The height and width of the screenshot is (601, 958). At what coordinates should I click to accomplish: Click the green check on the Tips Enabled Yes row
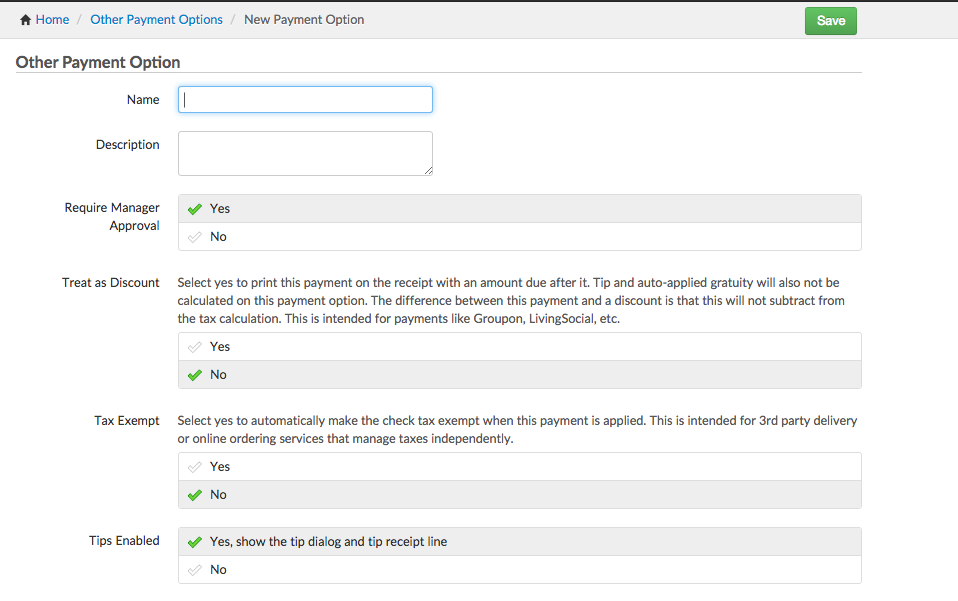click(195, 541)
